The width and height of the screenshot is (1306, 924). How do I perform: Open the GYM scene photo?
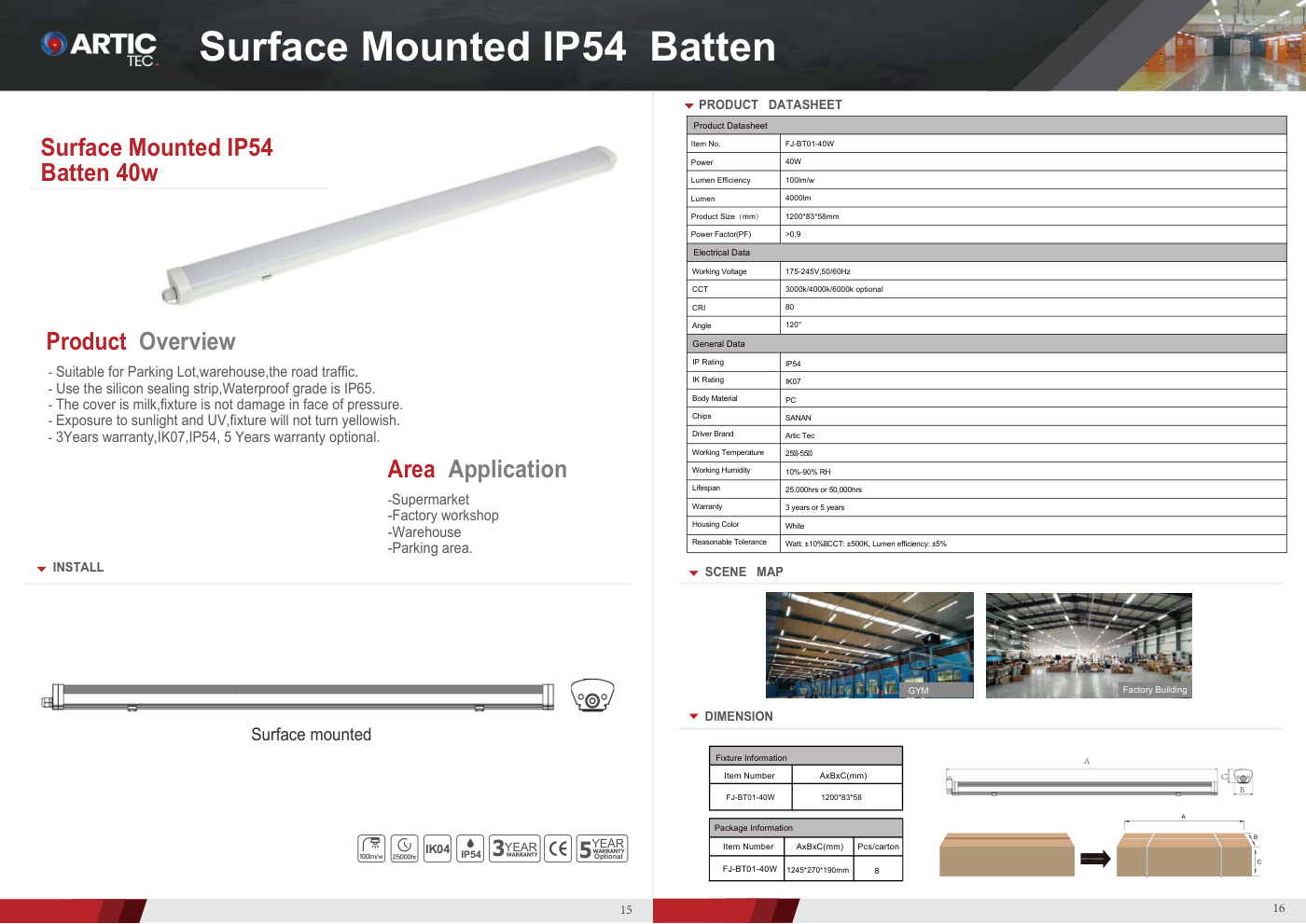(869, 645)
